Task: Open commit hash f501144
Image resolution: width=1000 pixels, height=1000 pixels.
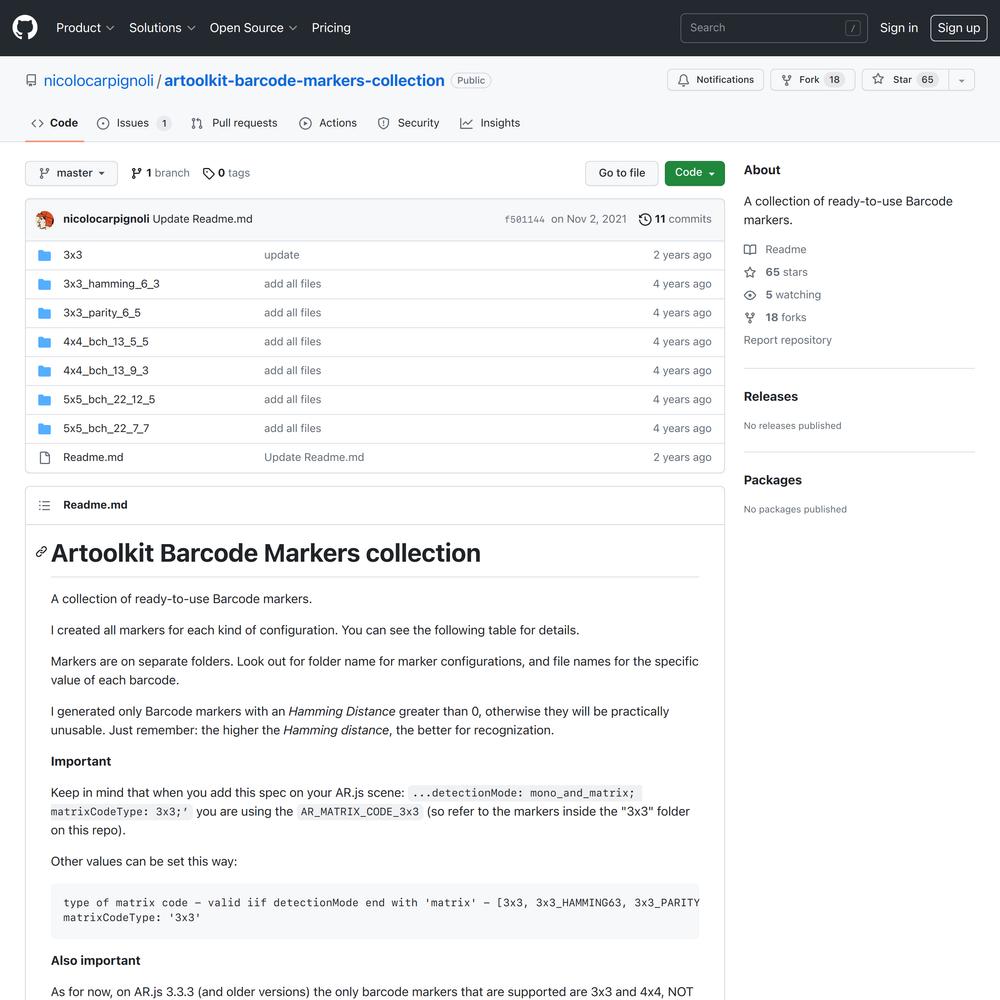Action: pos(524,219)
